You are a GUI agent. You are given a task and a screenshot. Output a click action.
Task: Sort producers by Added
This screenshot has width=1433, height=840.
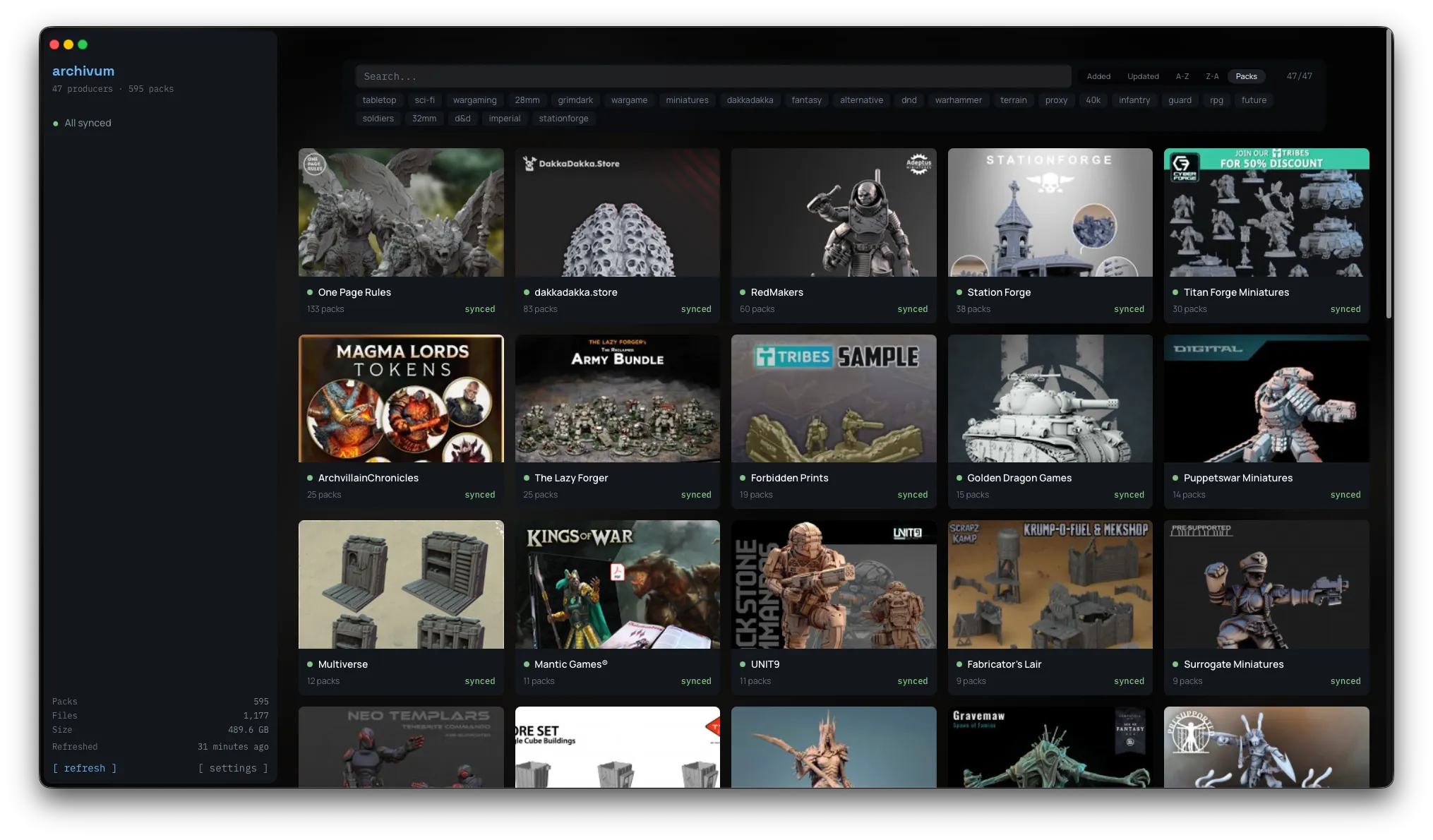(x=1098, y=76)
